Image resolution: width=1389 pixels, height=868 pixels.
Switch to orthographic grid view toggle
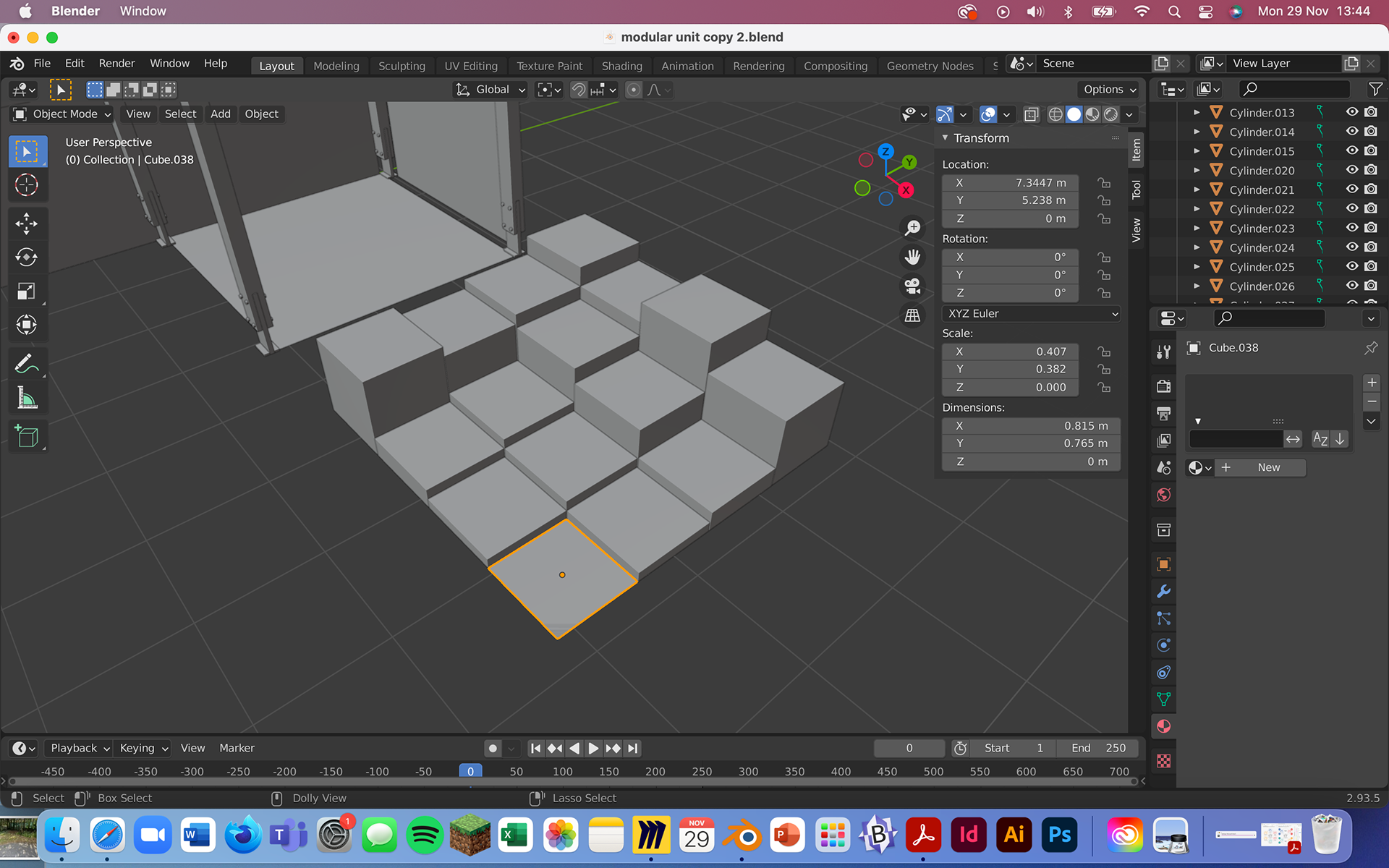click(x=913, y=316)
